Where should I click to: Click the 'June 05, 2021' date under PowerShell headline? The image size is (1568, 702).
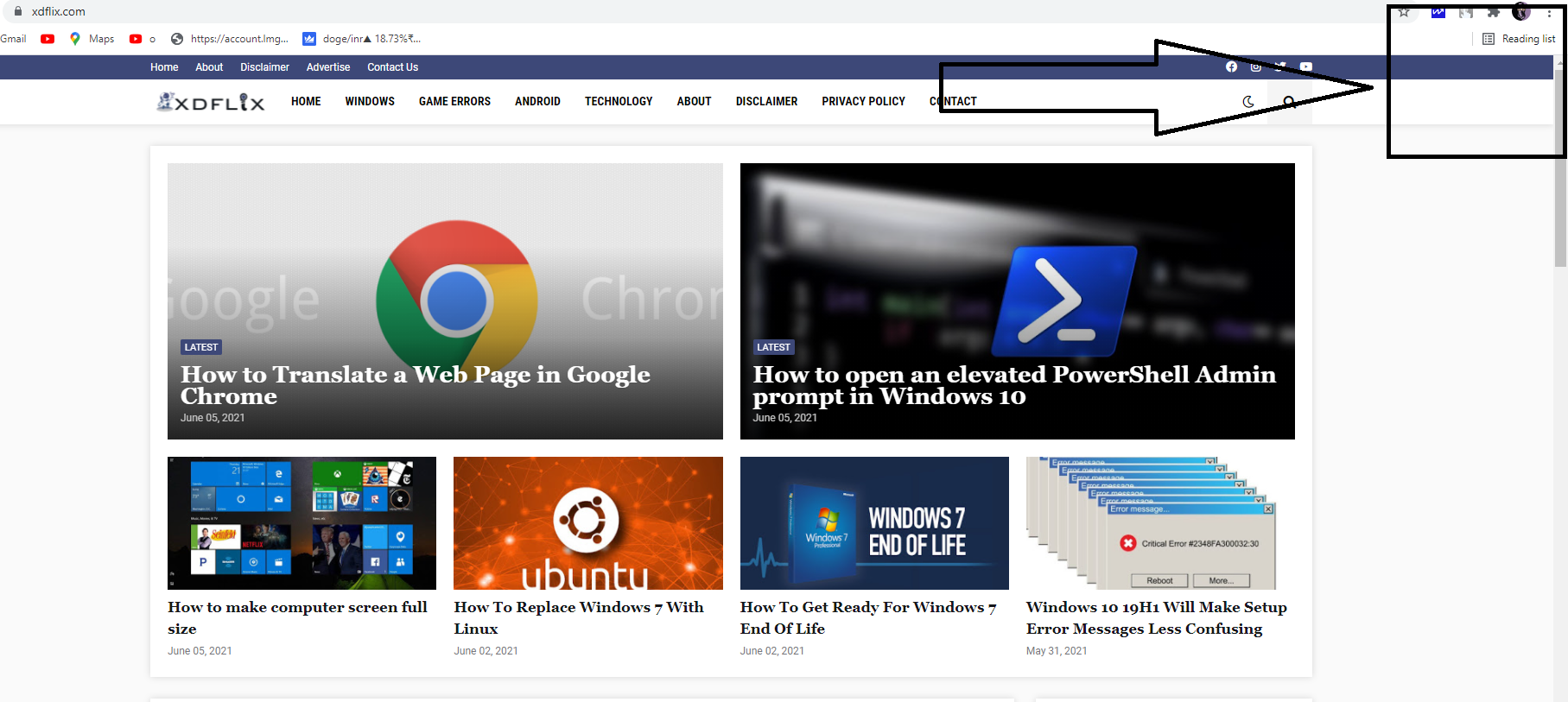pyautogui.click(x=784, y=418)
